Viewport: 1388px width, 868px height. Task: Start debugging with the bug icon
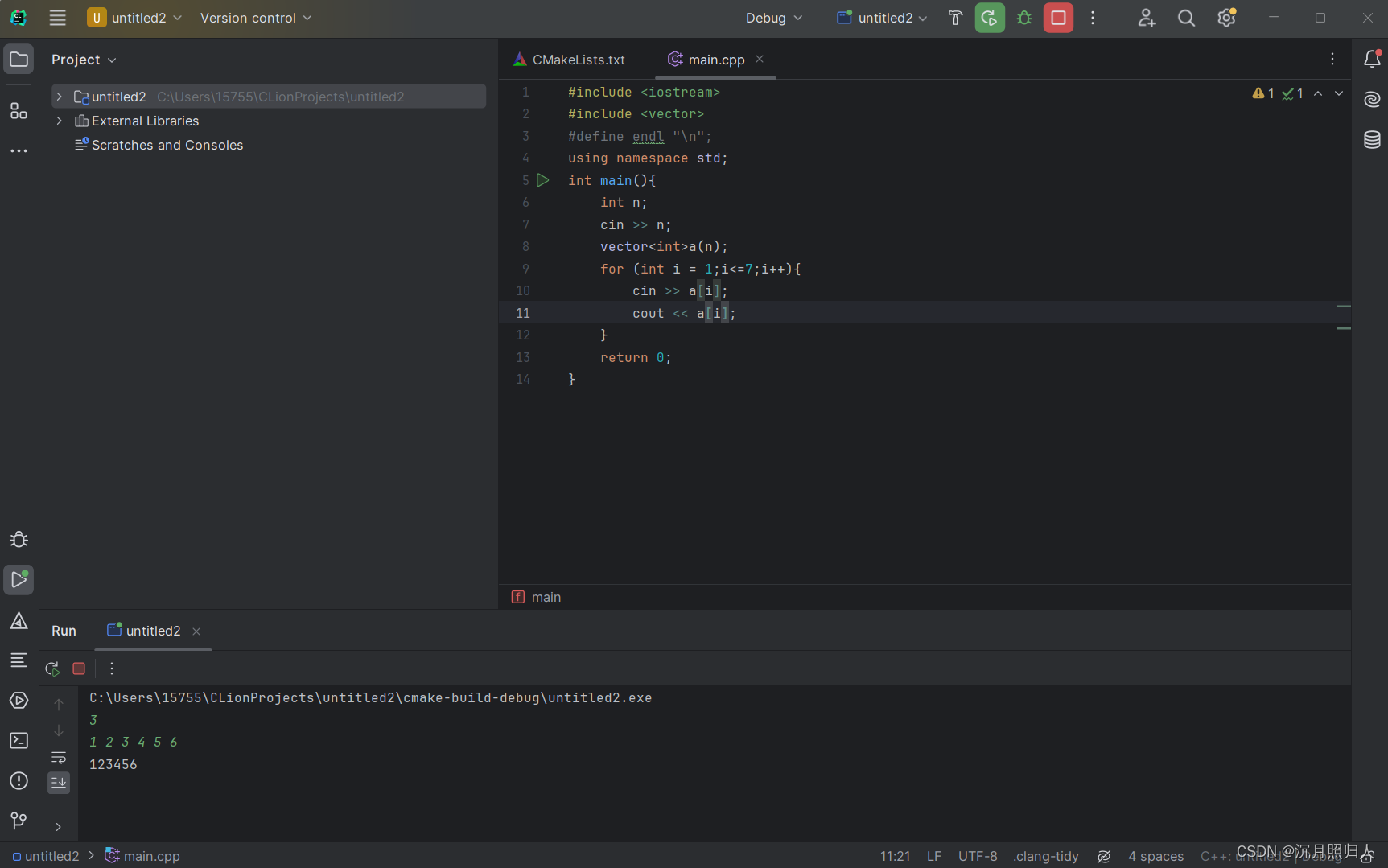click(x=1024, y=18)
